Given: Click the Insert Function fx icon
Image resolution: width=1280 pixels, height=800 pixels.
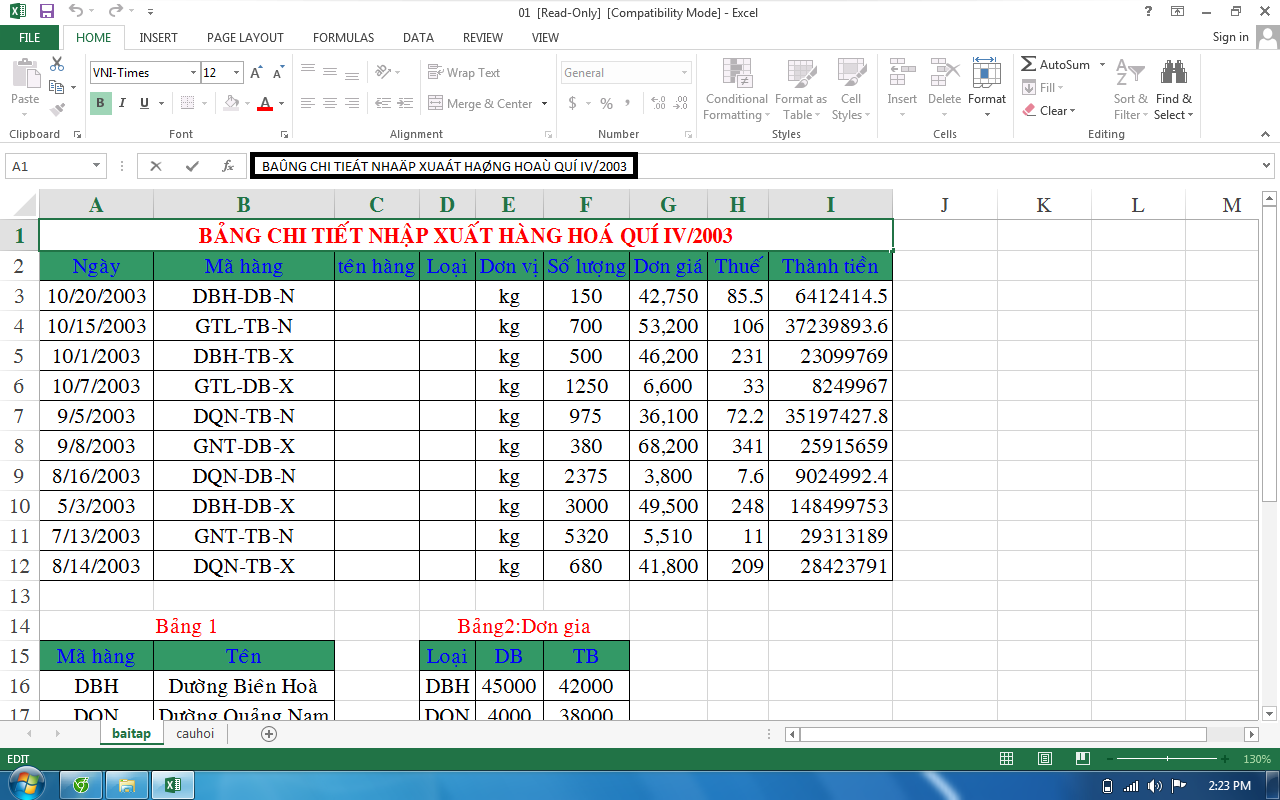Looking at the screenshot, I should pyautogui.click(x=227, y=166).
